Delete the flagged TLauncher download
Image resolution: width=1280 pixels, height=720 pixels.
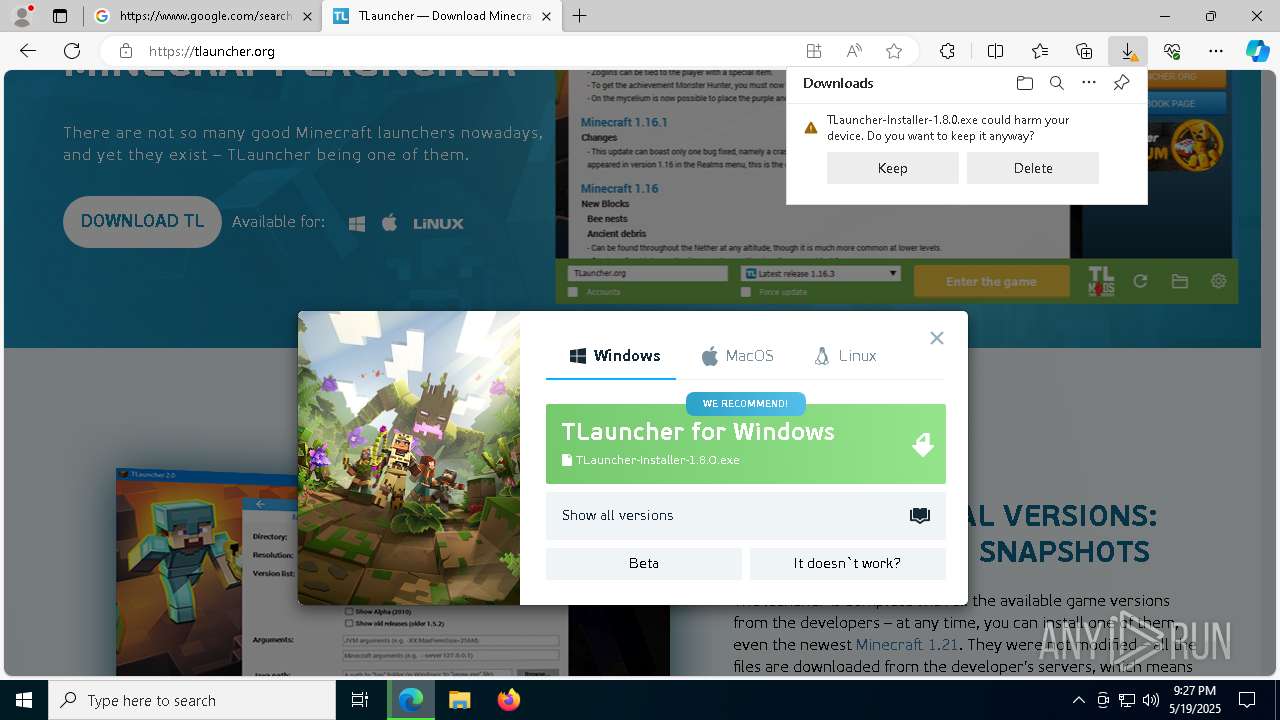click(x=1033, y=168)
